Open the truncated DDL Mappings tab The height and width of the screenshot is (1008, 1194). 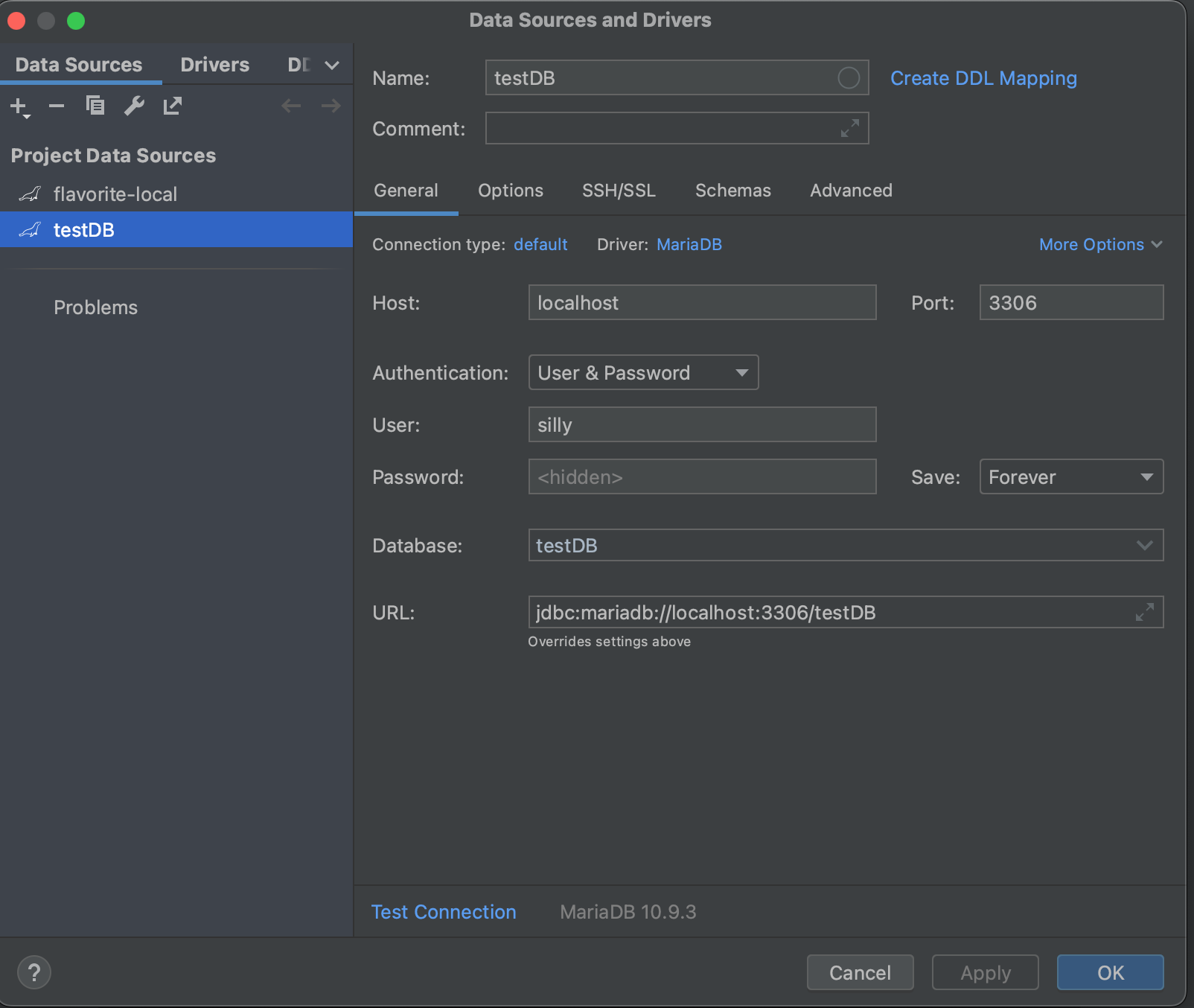(x=299, y=65)
